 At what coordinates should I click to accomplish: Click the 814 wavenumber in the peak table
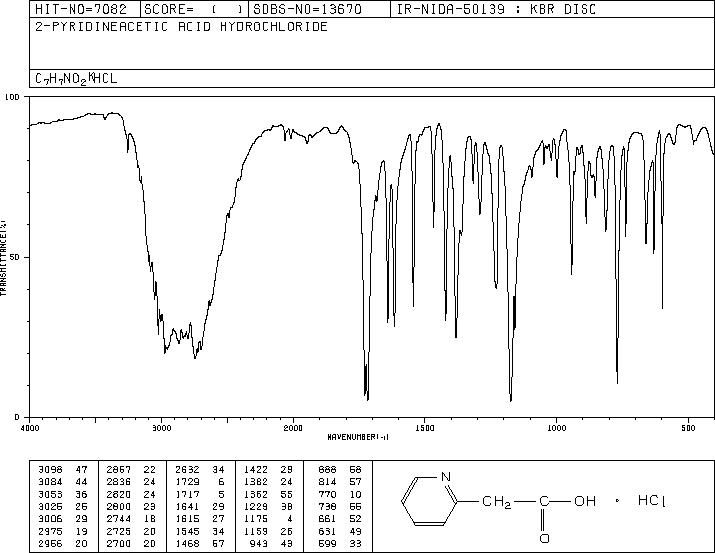(327, 482)
